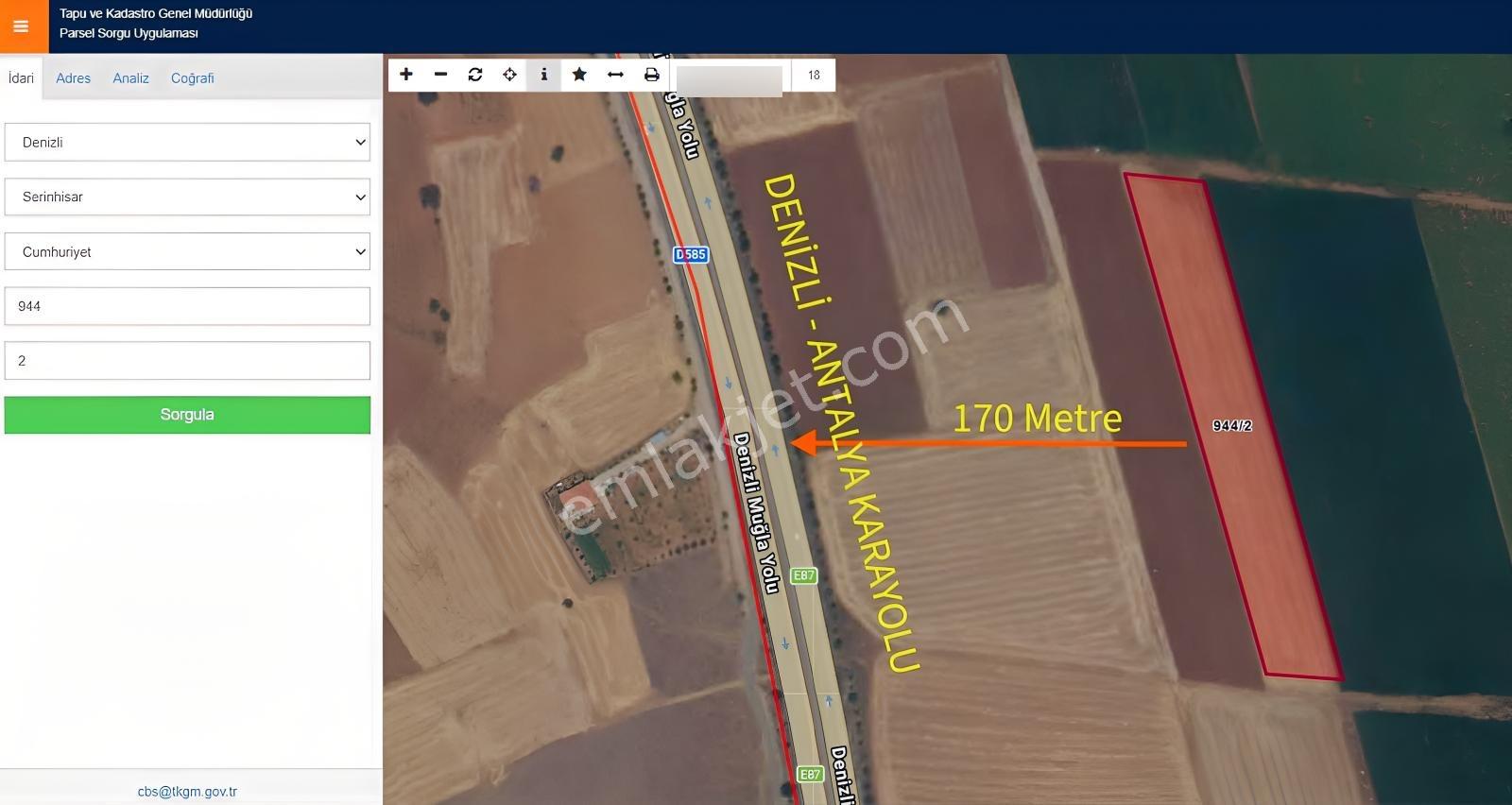Click the parcel number field containing 2
The width and height of the screenshot is (1512, 805).
pyautogui.click(x=187, y=361)
